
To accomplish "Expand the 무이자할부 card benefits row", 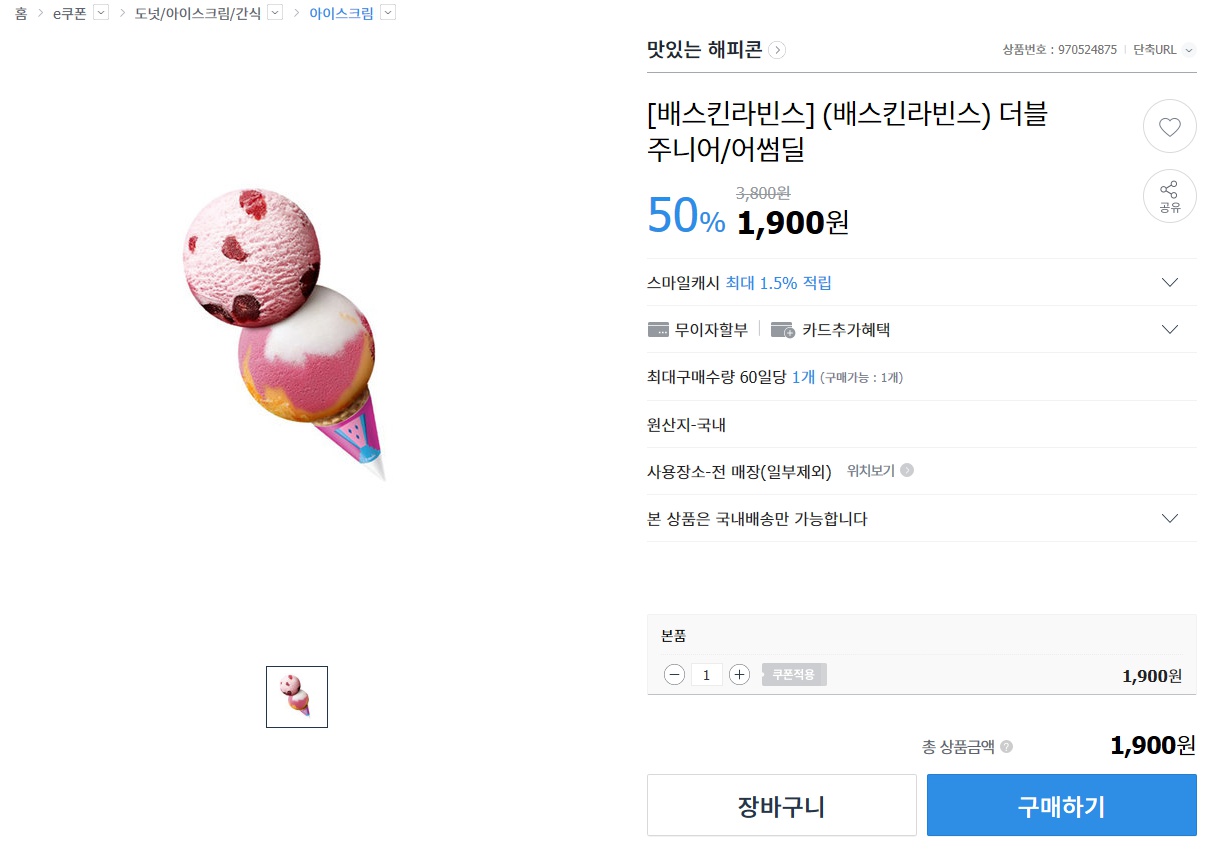I will [x=1170, y=330].
